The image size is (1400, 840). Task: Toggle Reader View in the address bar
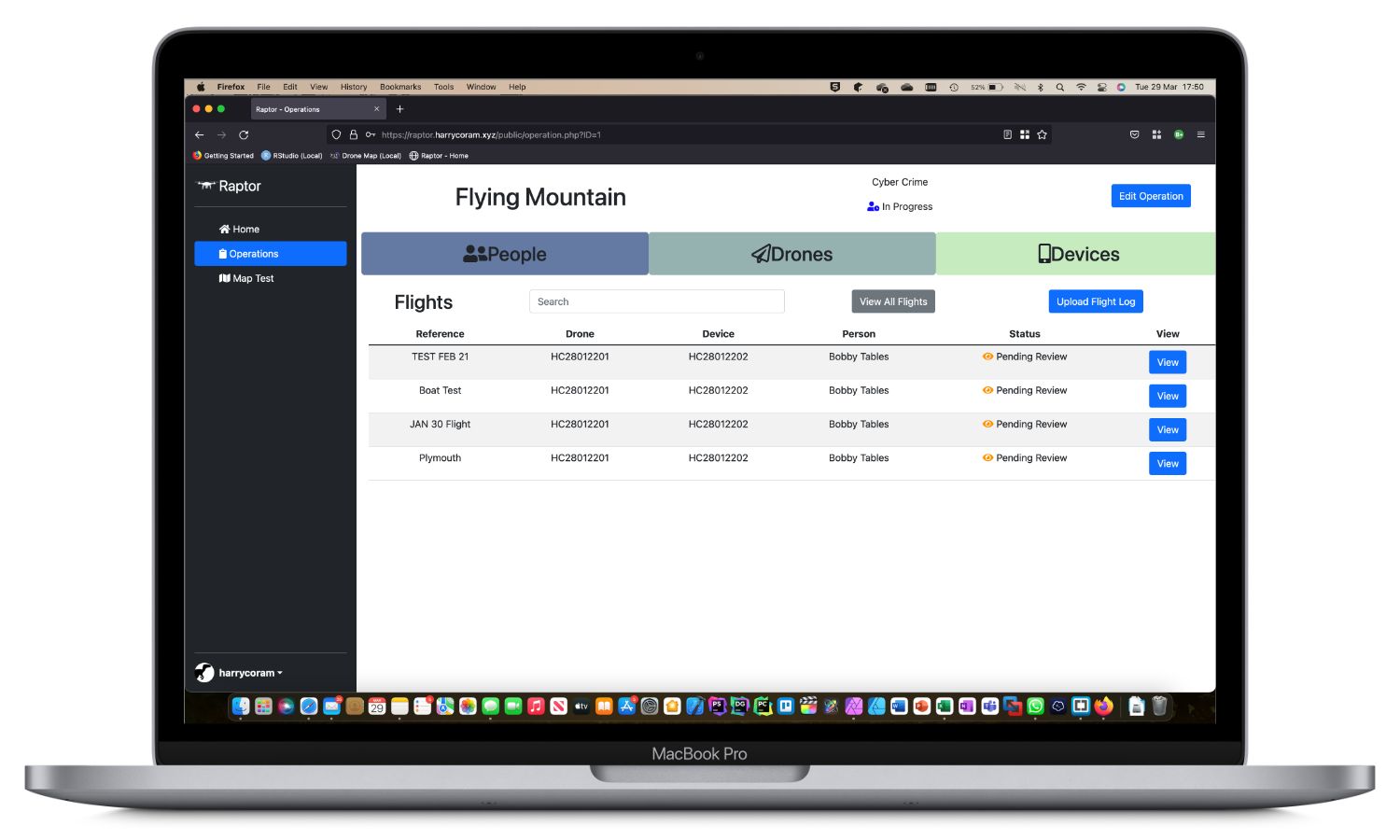1007,135
